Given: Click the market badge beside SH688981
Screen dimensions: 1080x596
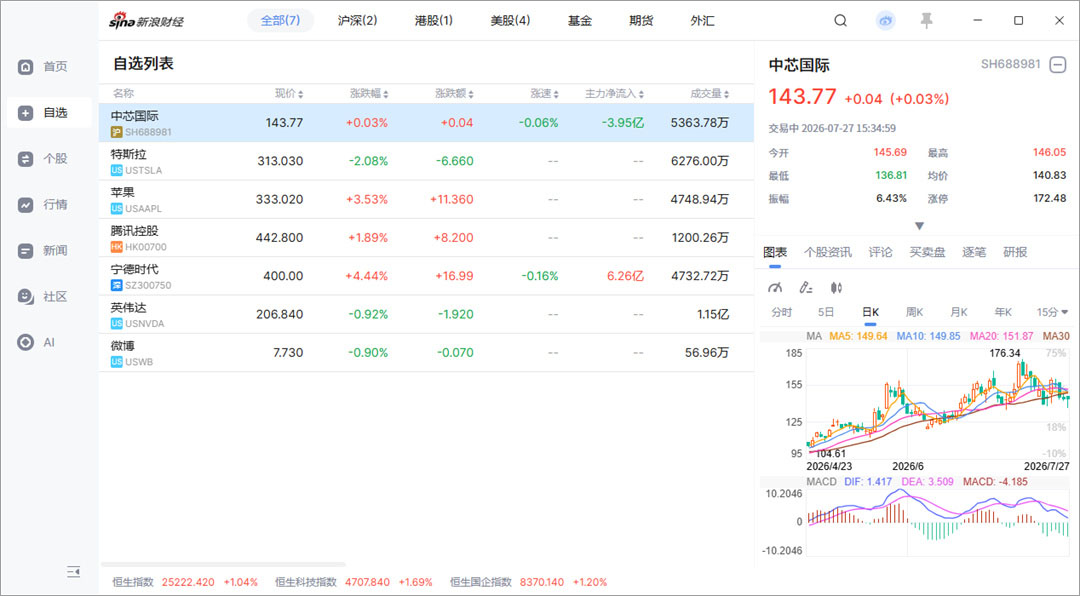Looking at the screenshot, I should (x=116, y=132).
